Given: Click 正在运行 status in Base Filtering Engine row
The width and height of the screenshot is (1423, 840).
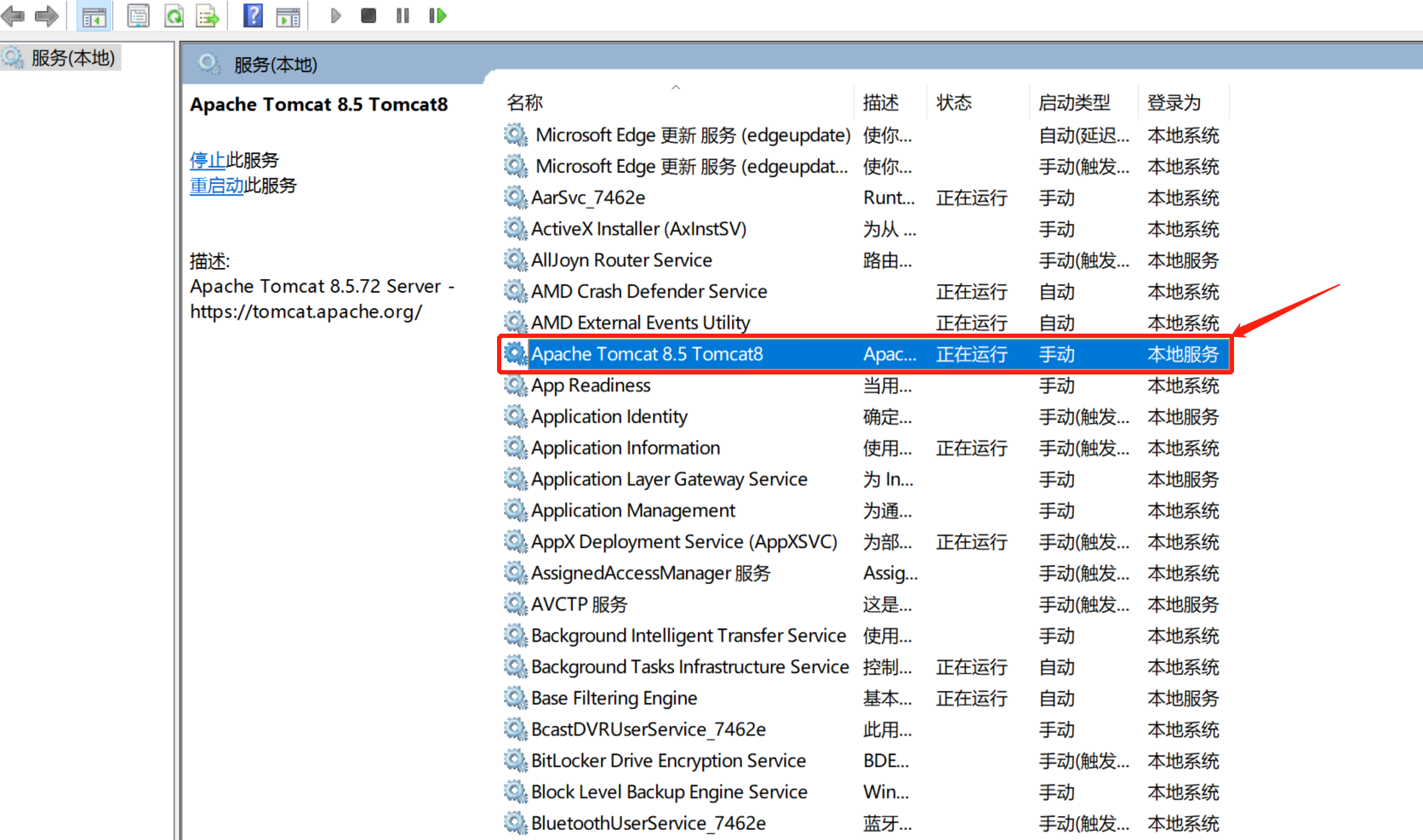Looking at the screenshot, I should point(972,698).
